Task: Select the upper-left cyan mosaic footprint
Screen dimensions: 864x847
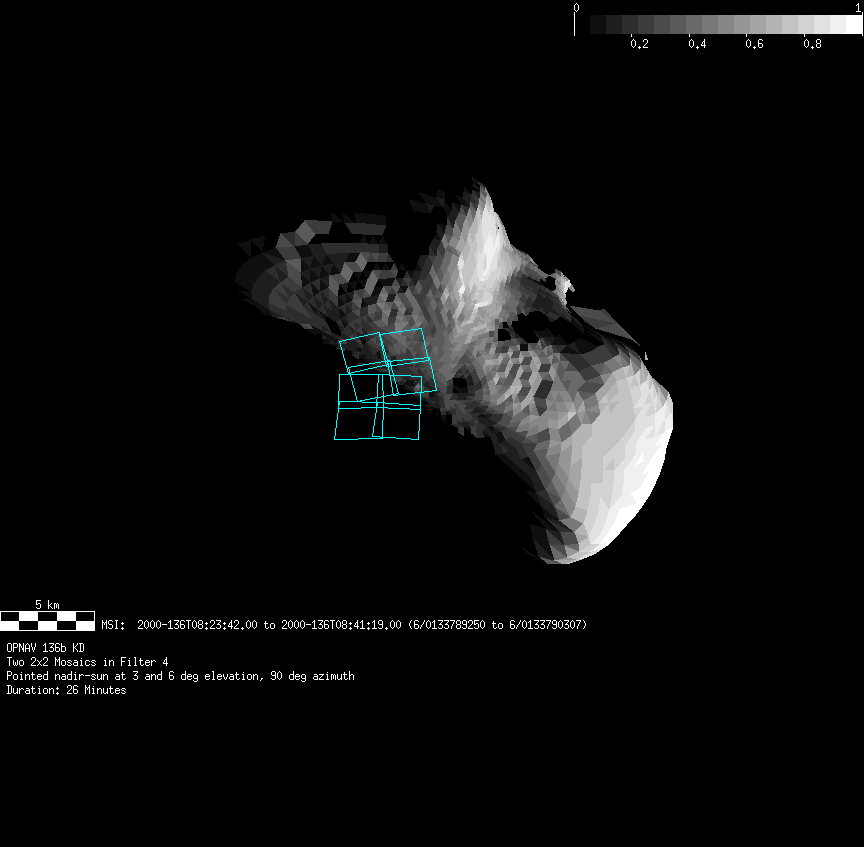Action: [362, 354]
